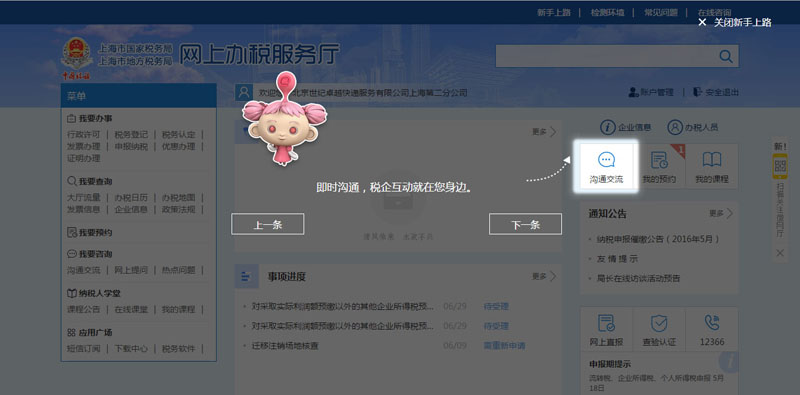Click the QR code scan icon

[x=780, y=166]
